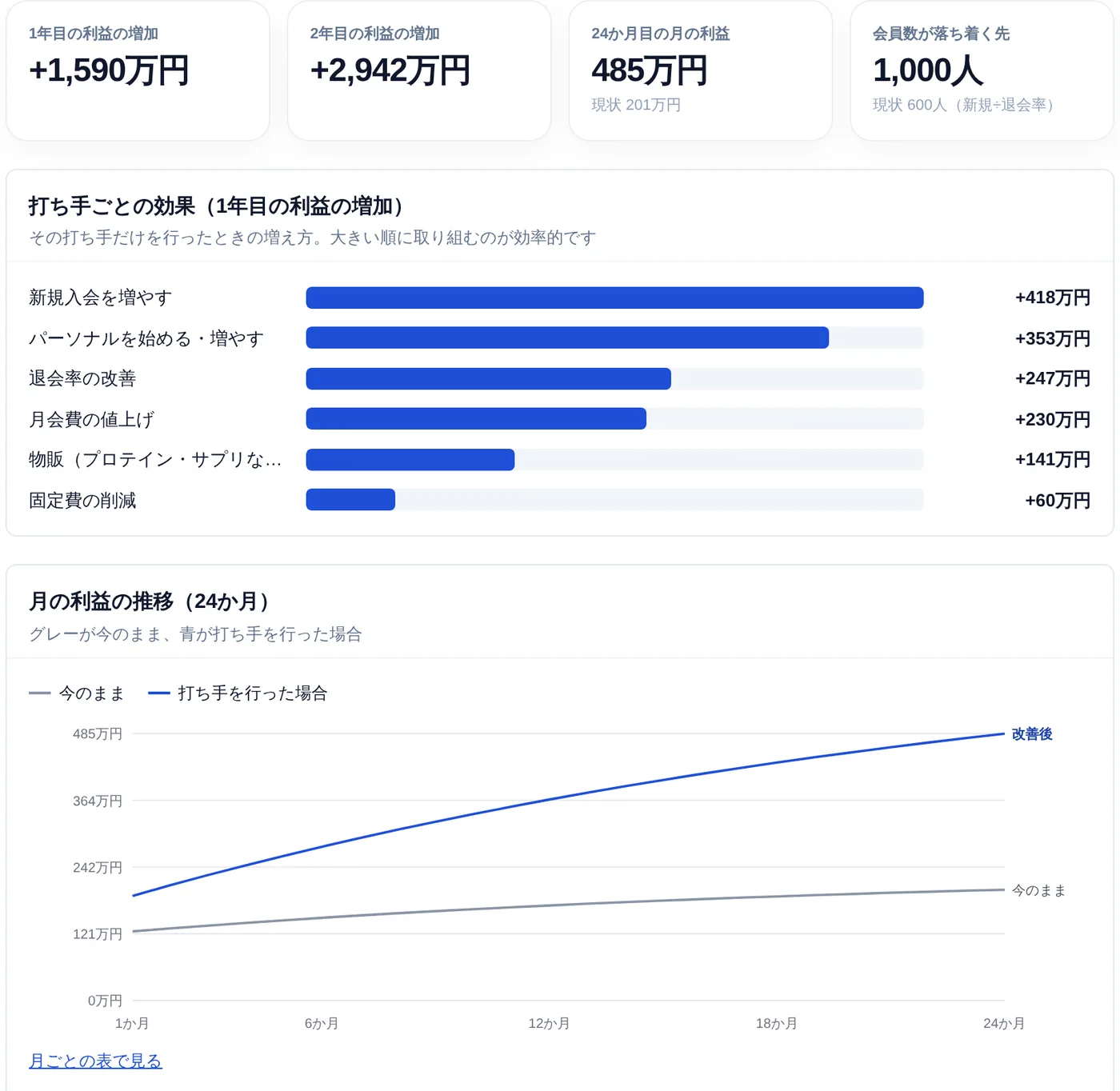Click the 24か月目の月の利益 card label
The height and width of the screenshot is (1091, 1120).
coord(661,34)
